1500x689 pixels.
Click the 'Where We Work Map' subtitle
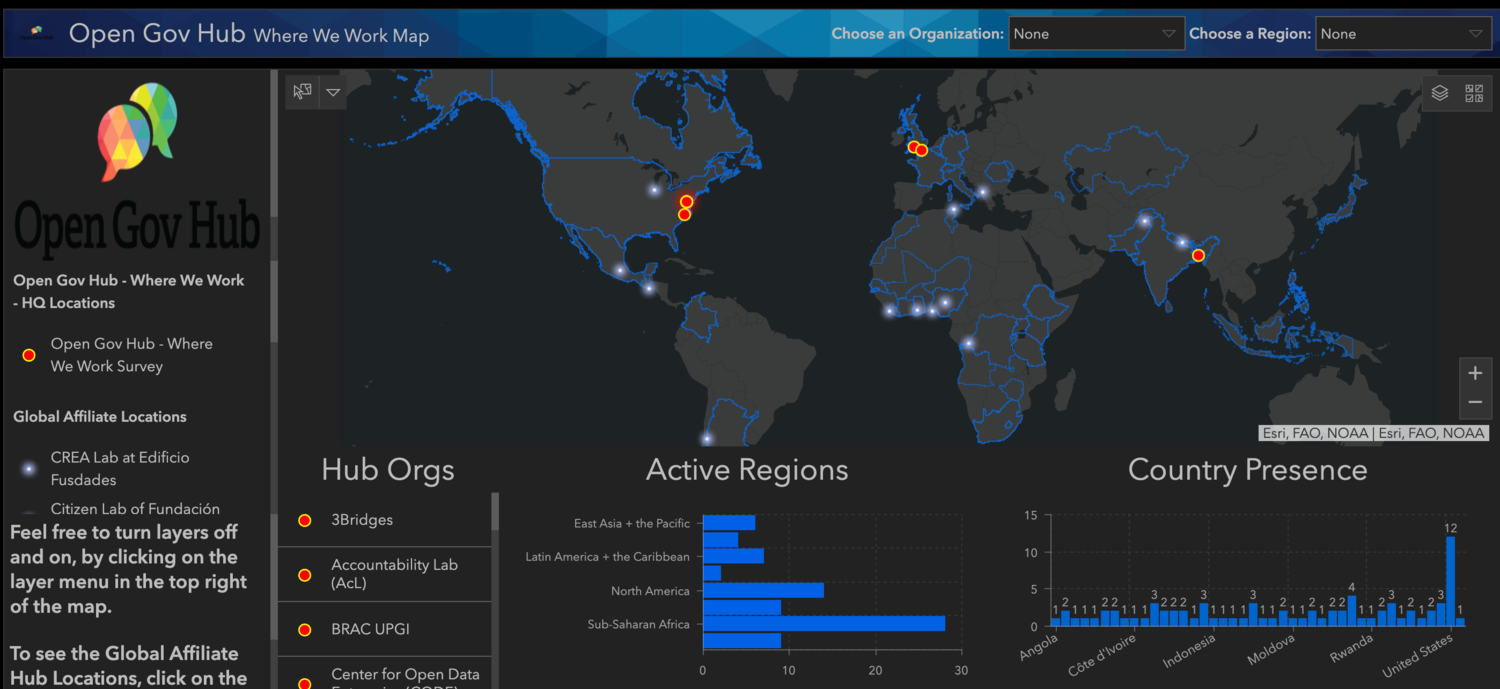(341, 36)
